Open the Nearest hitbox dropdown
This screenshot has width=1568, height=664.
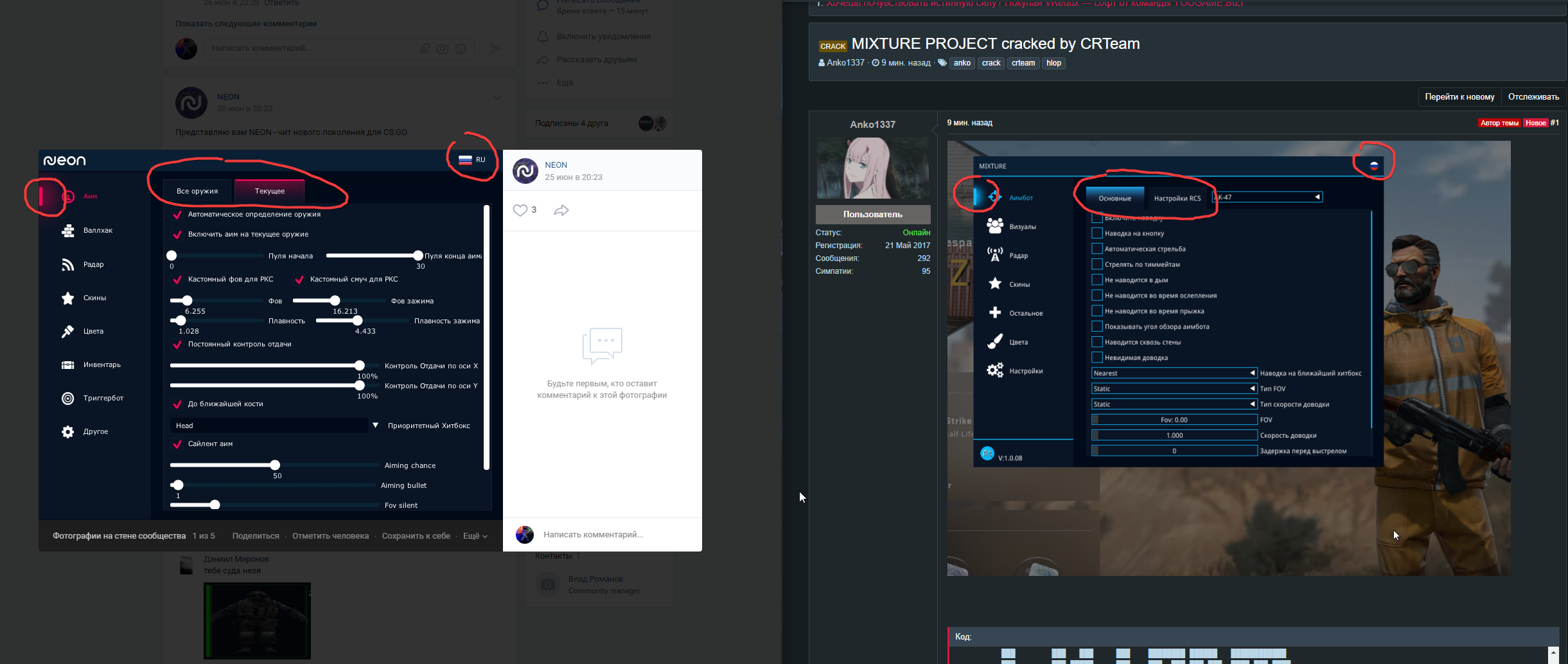pyautogui.click(x=1174, y=373)
